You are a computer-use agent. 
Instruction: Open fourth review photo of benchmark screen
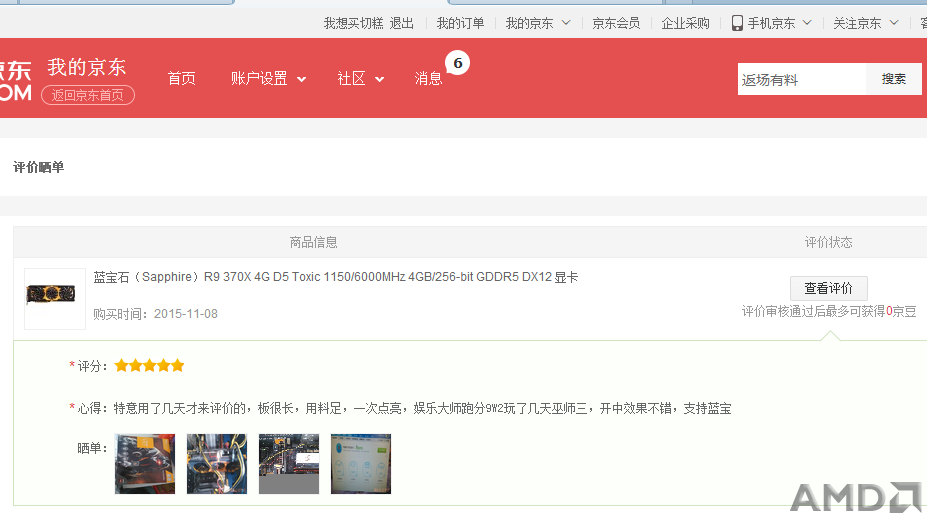tap(361, 464)
